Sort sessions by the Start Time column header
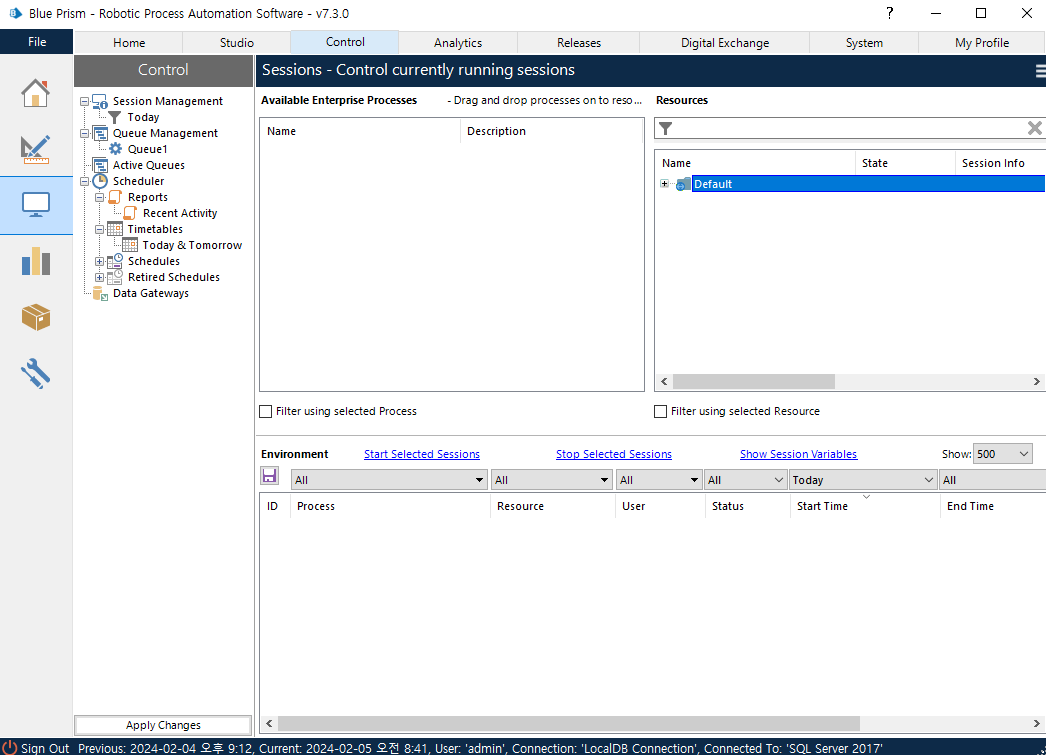The height and width of the screenshot is (755, 1046). pos(865,506)
